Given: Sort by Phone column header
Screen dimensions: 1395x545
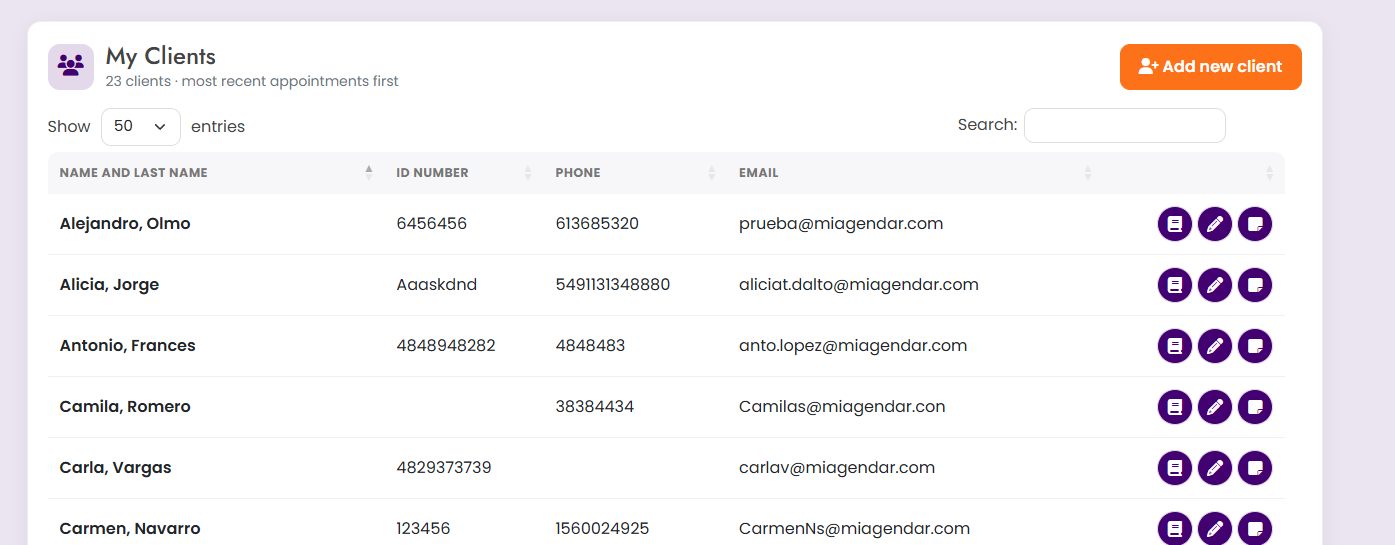Looking at the screenshot, I should 635,173.
